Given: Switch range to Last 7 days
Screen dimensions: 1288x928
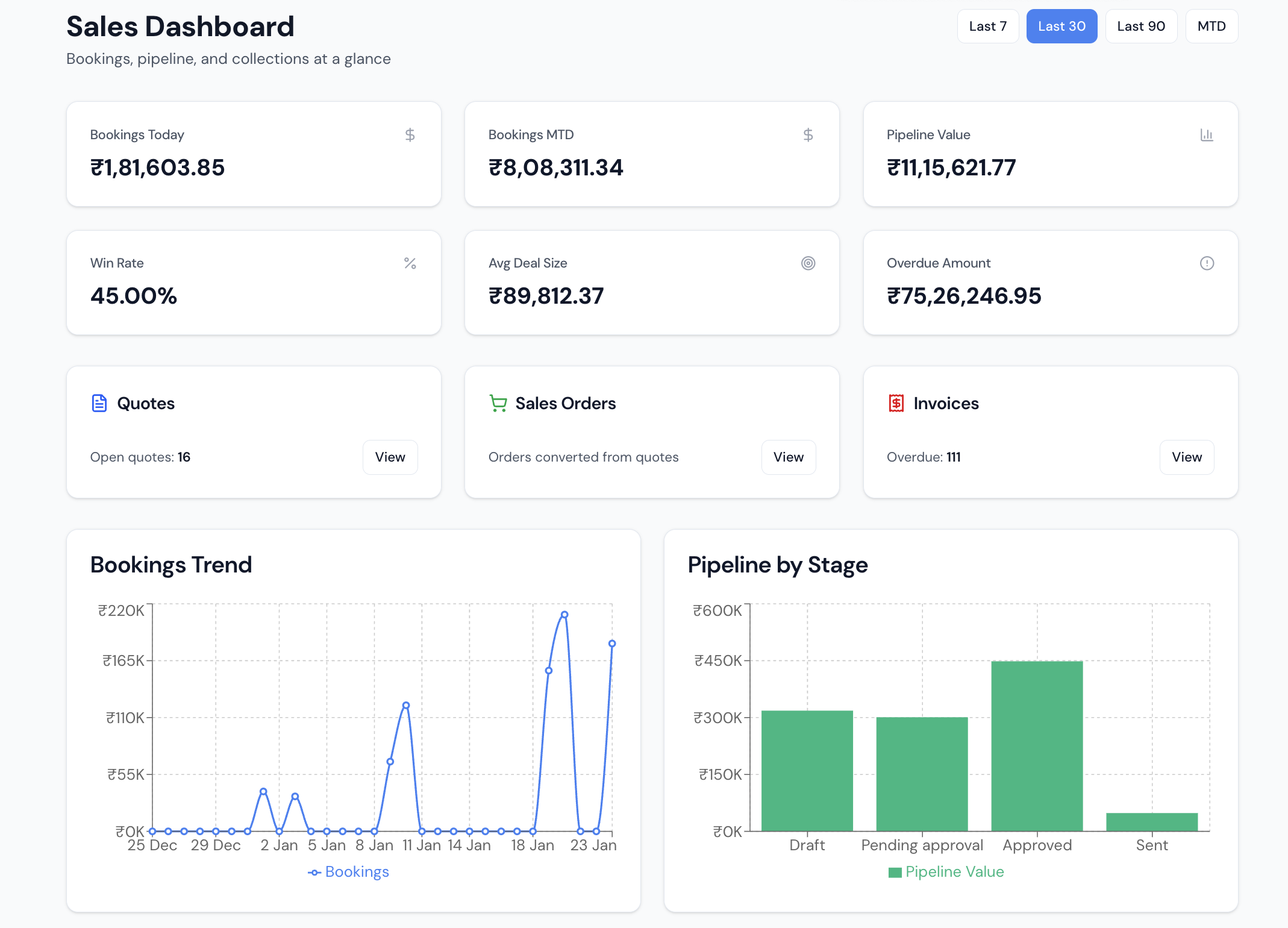Looking at the screenshot, I should point(987,27).
